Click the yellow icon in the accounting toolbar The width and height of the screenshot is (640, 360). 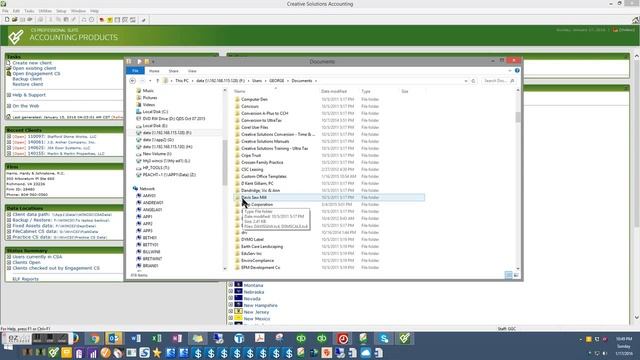click(109, 20)
